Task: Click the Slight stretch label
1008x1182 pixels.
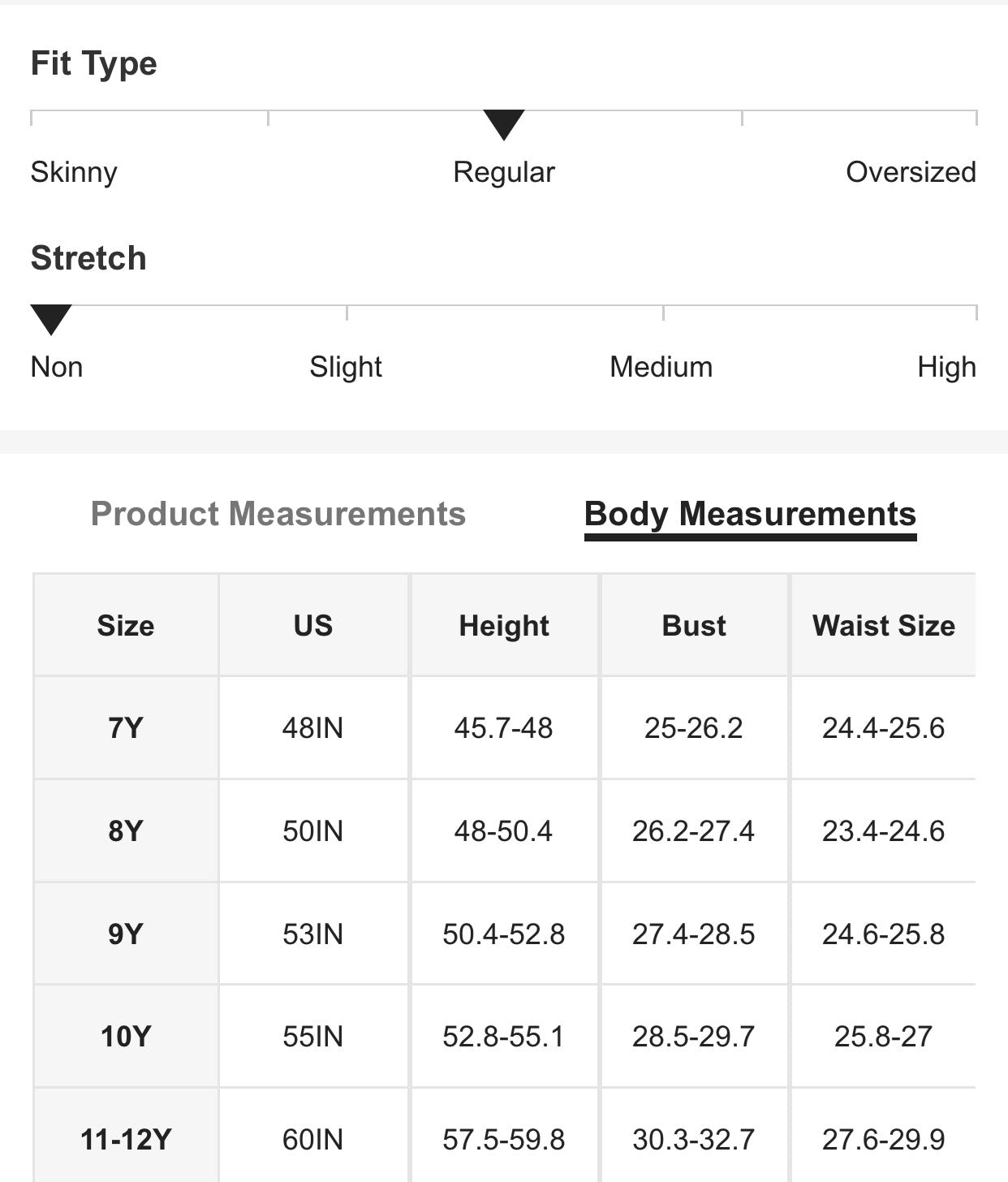Action: pos(346,367)
